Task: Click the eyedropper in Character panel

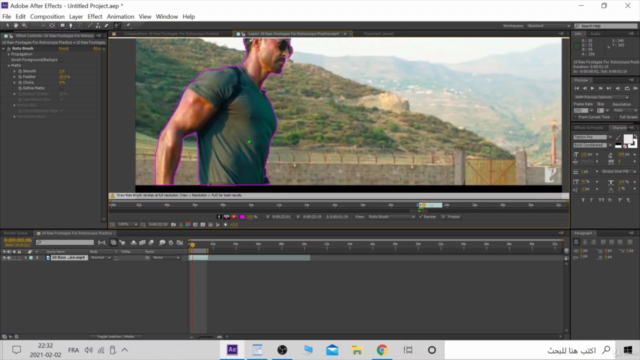Action: coord(618,138)
